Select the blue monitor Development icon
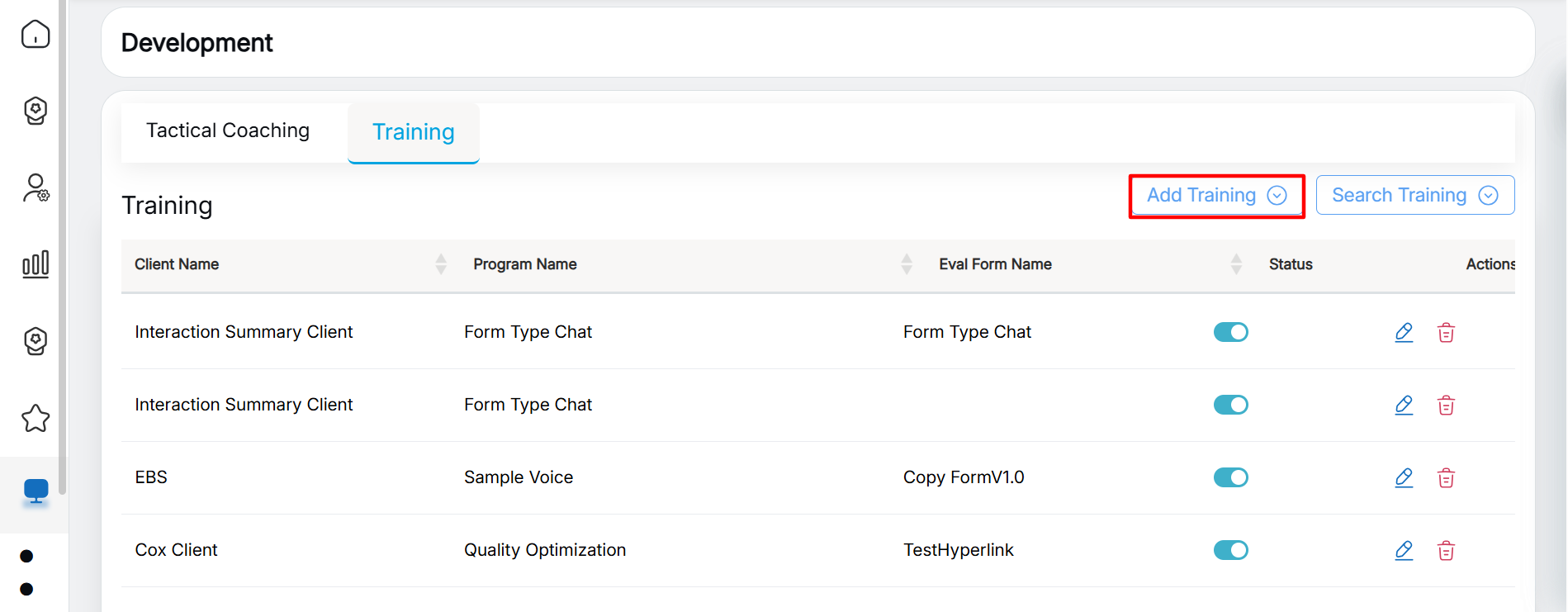The height and width of the screenshot is (612, 1568). click(x=36, y=492)
